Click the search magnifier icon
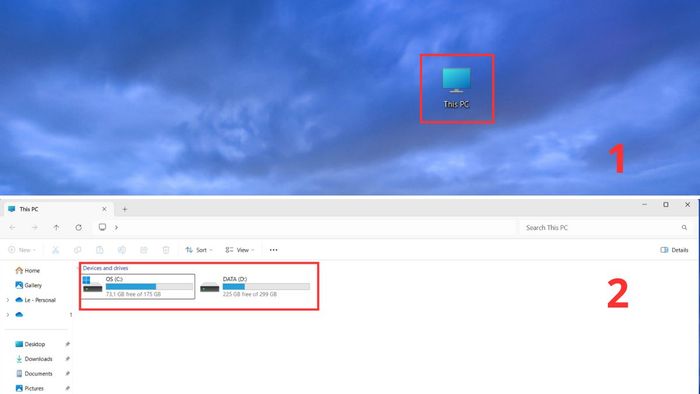This screenshot has width=700, height=394. tap(684, 228)
